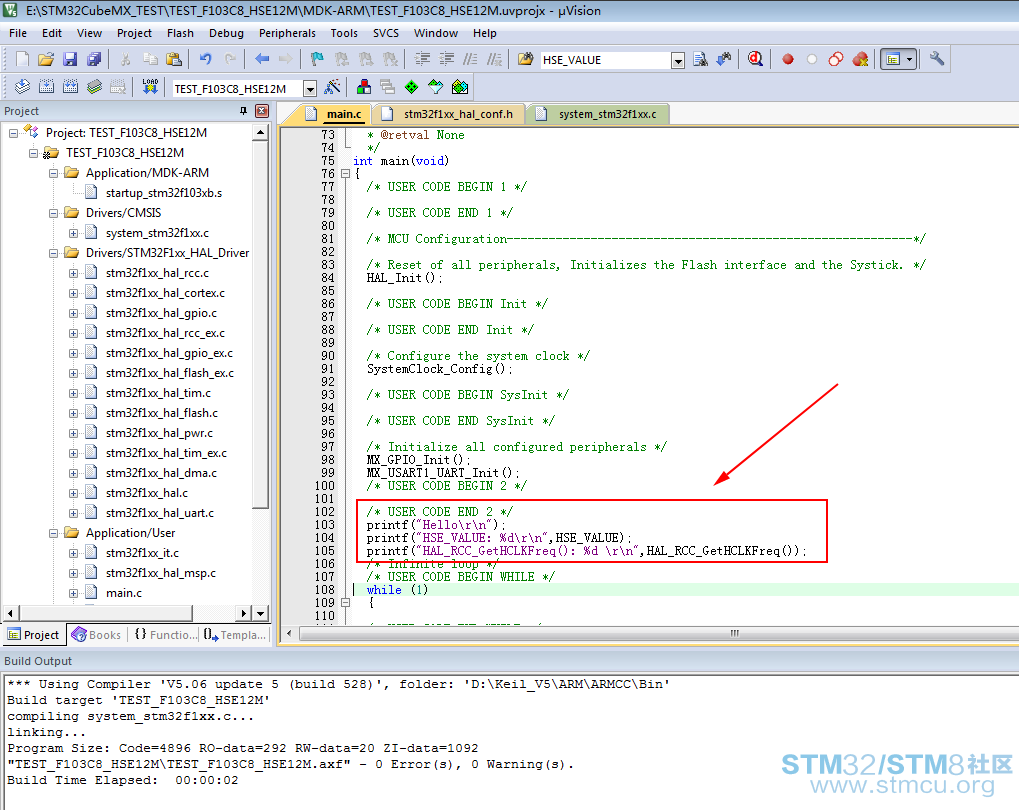Click the Translate current file icon

point(22,86)
